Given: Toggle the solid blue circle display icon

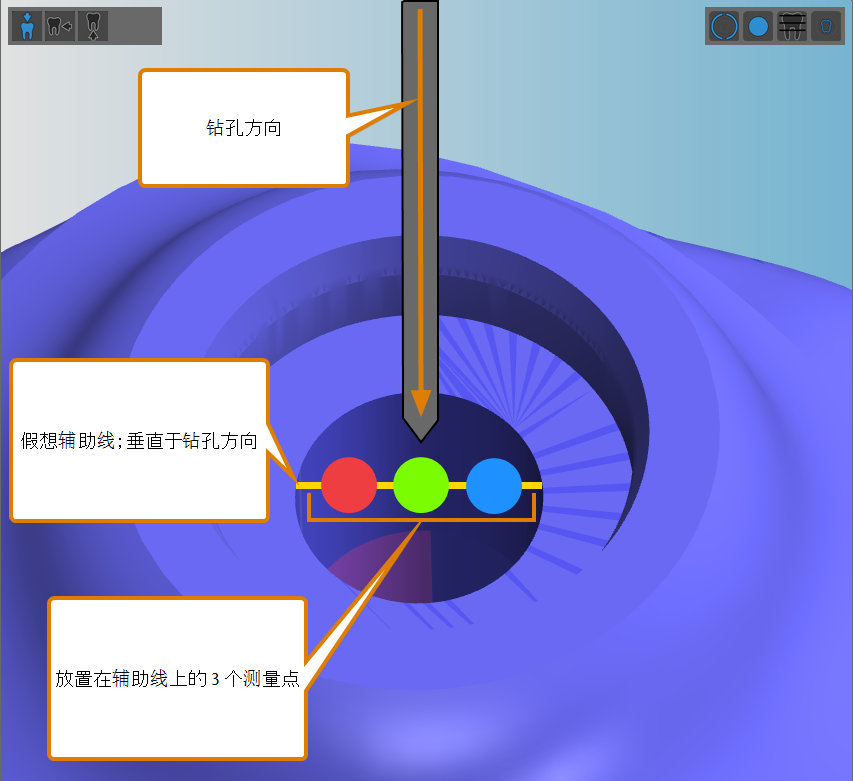Looking at the screenshot, I should (x=758, y=26).
